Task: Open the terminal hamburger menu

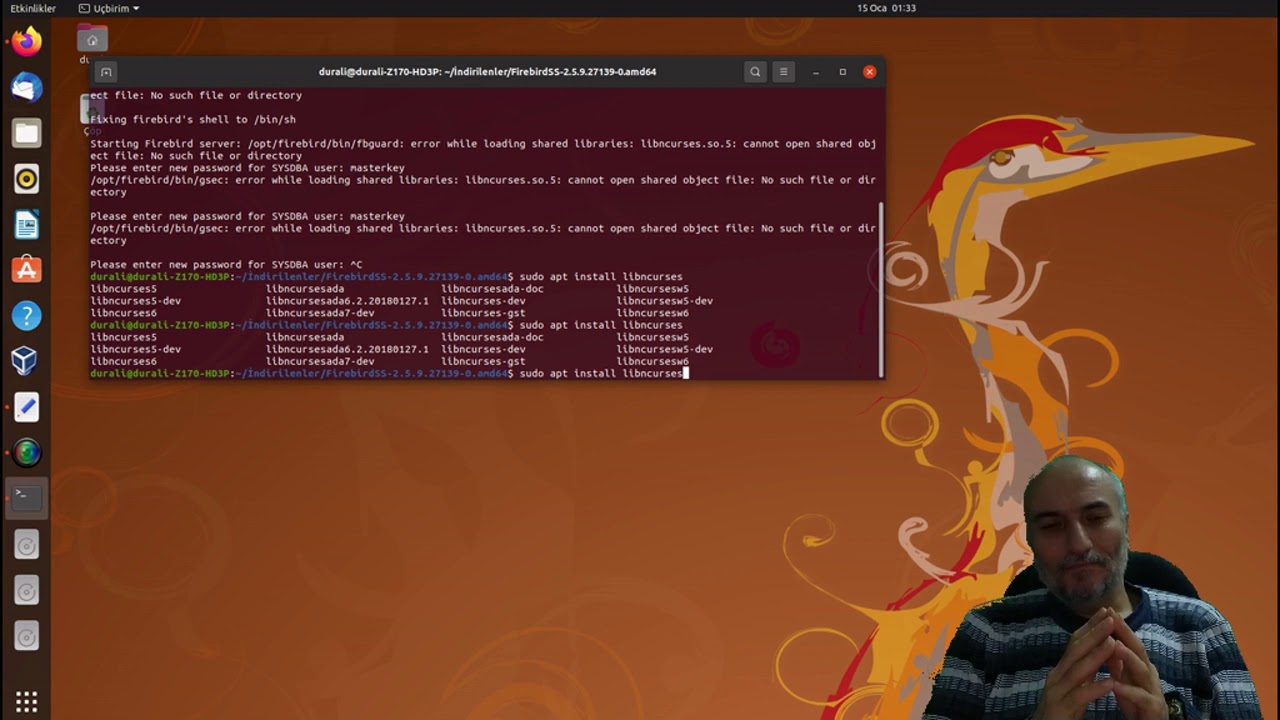Action: click(783, 72)
